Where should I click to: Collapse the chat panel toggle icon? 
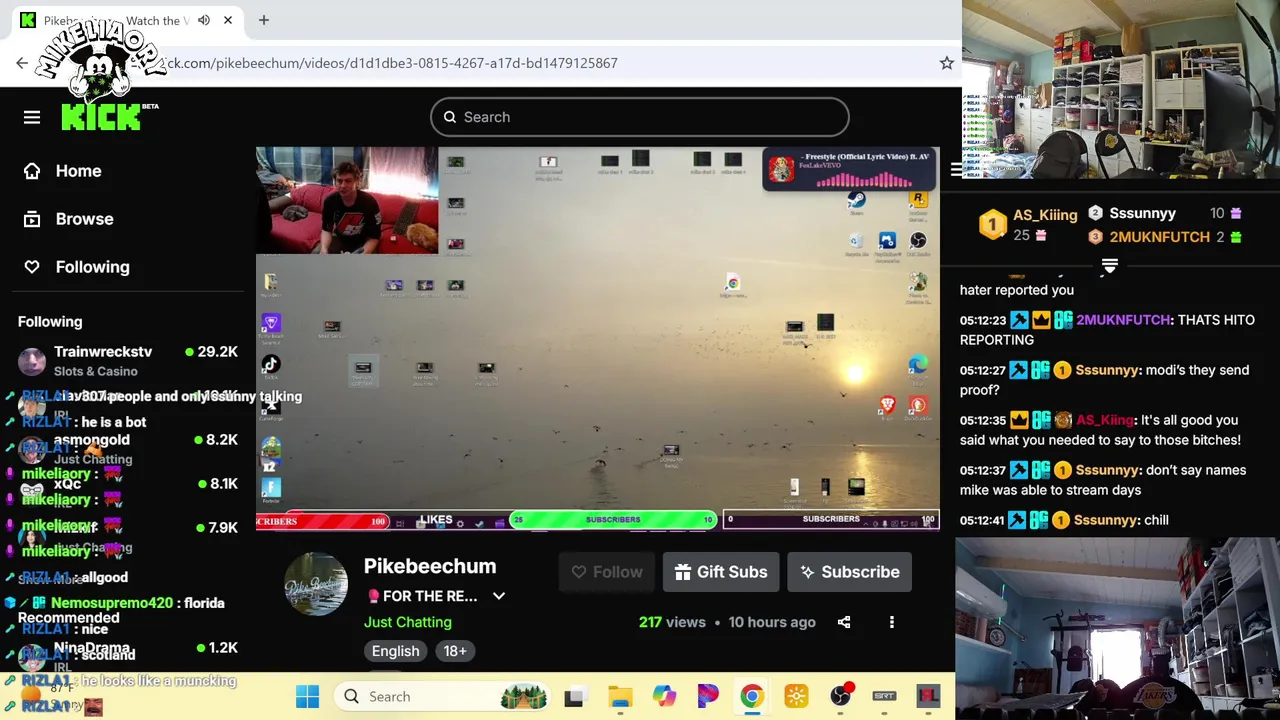957,169
